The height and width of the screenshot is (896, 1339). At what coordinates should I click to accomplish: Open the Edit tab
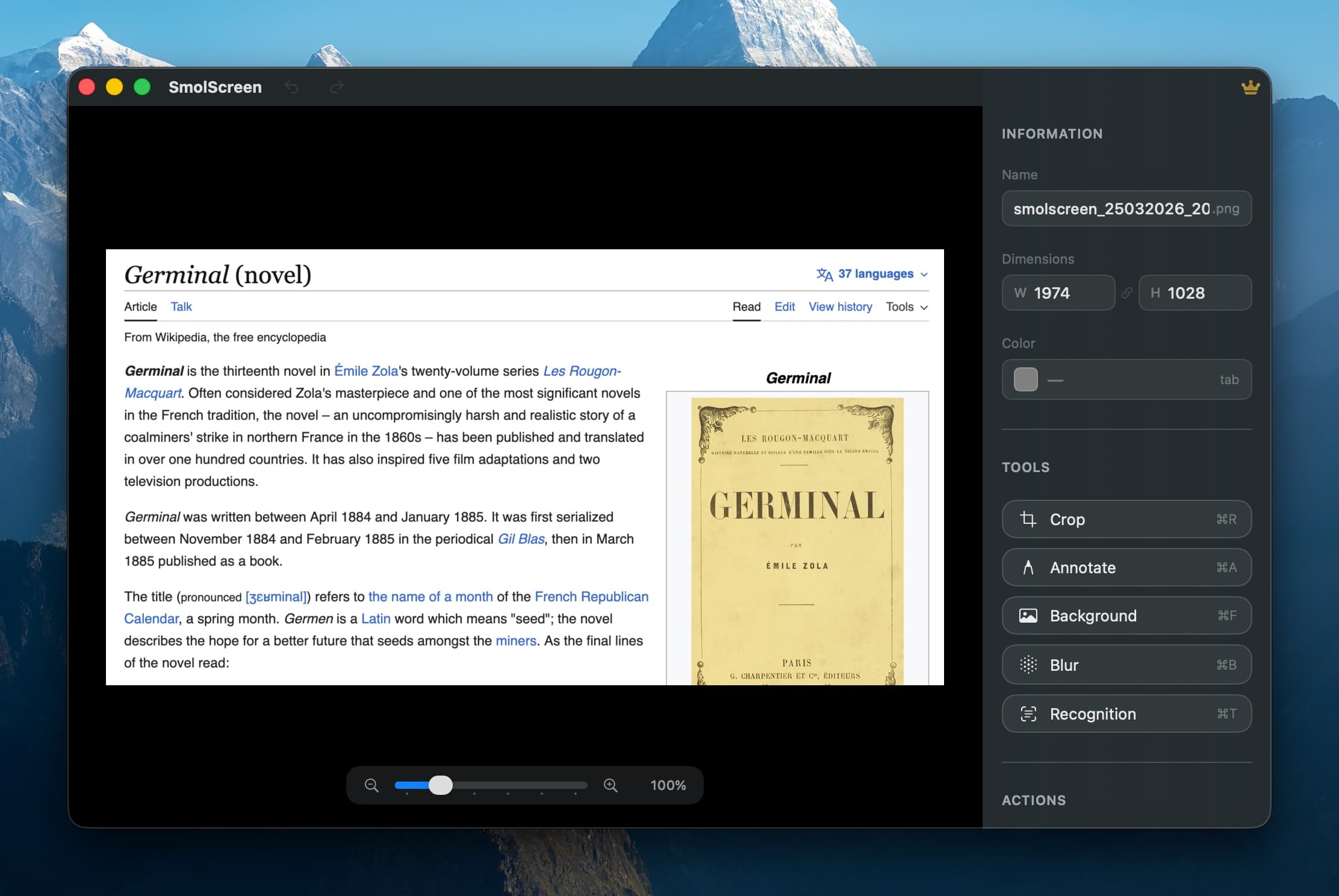784,306
